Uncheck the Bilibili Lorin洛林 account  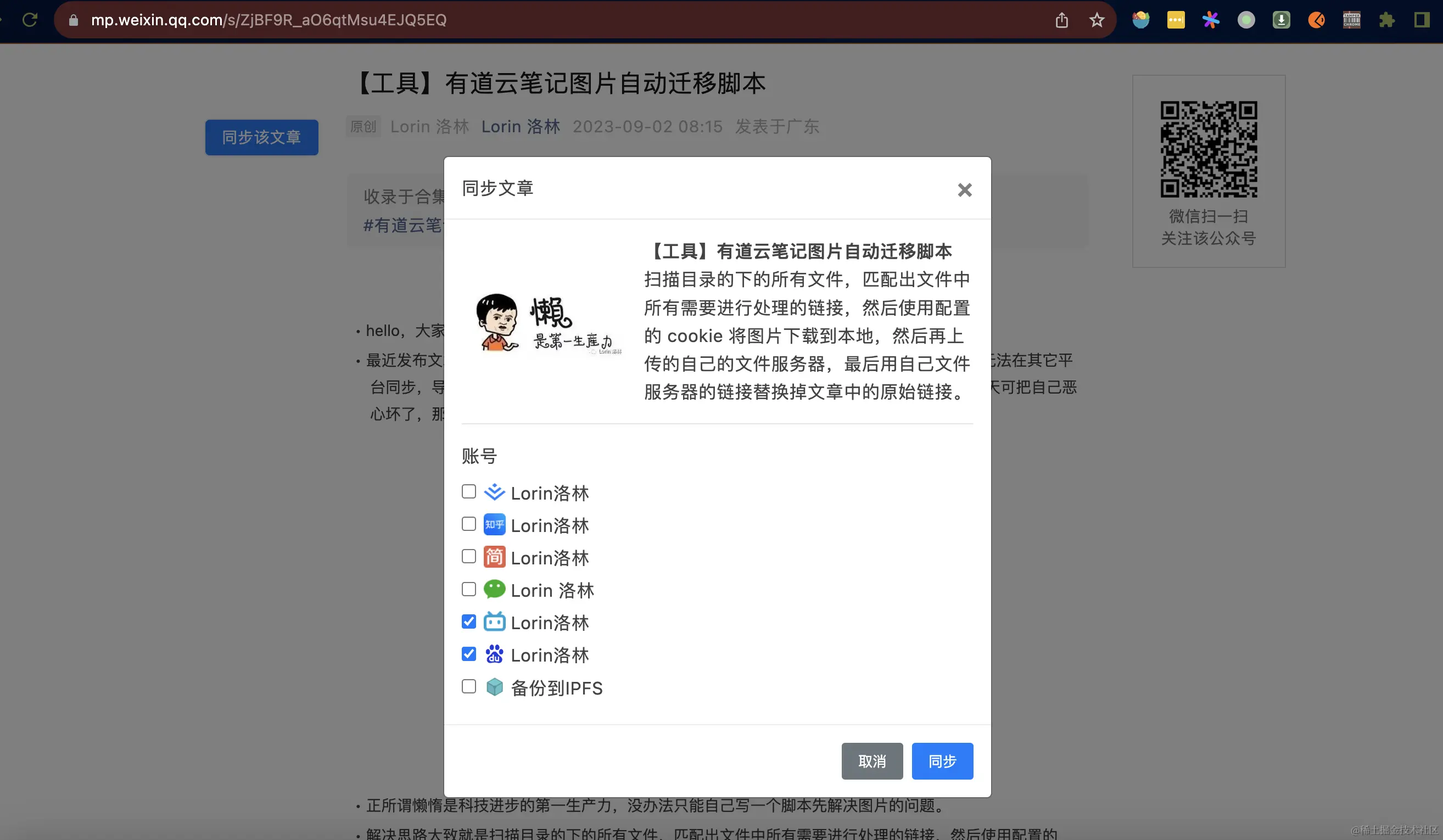pyautogui.click(x=468, y=621)
